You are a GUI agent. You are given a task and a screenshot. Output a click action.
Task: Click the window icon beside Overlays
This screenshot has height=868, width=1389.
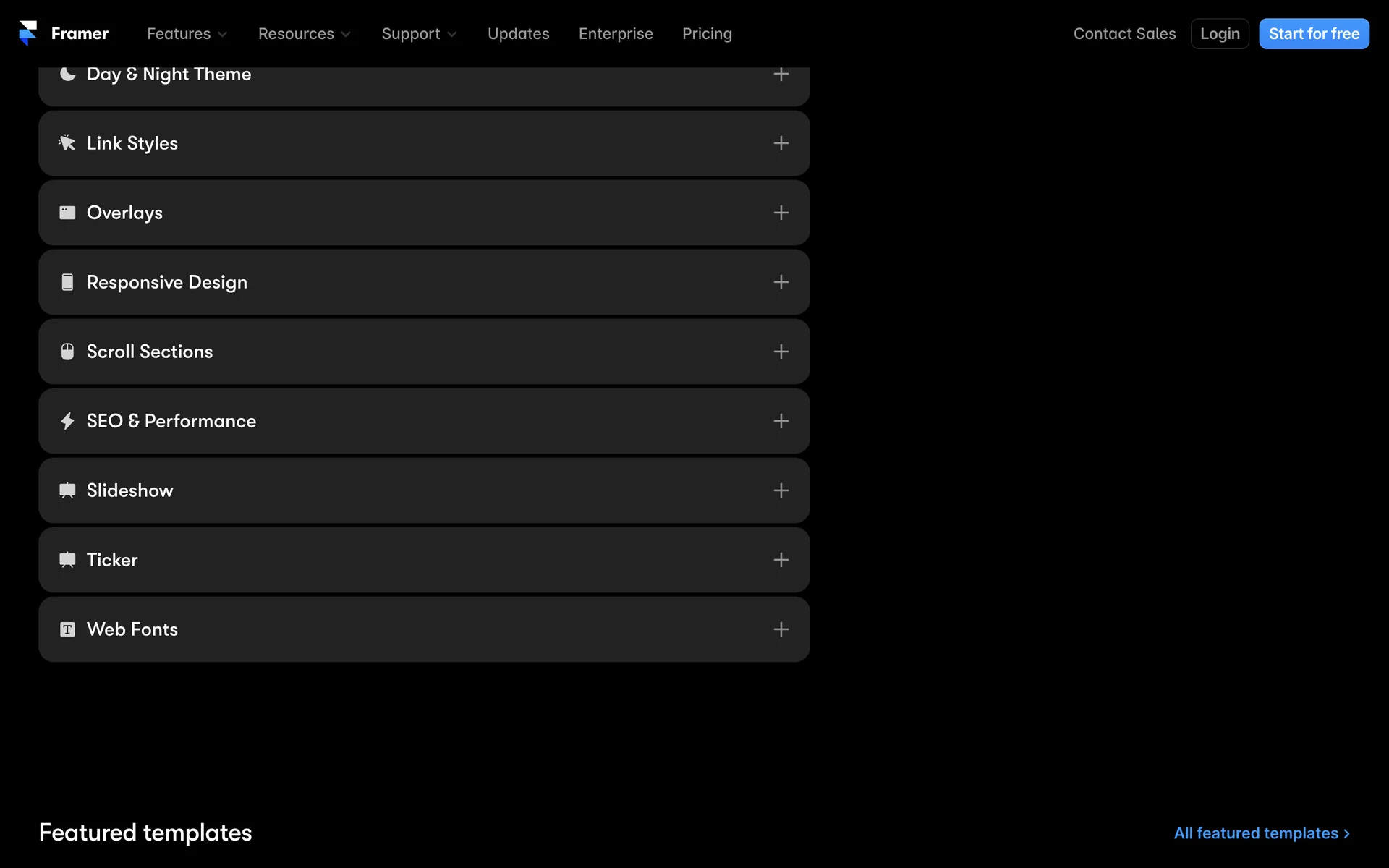67,213
